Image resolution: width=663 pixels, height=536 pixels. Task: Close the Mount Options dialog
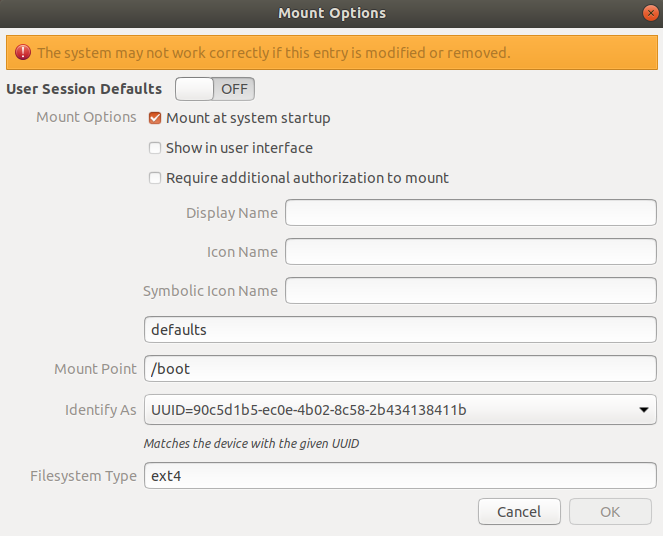tap(651, 13)
